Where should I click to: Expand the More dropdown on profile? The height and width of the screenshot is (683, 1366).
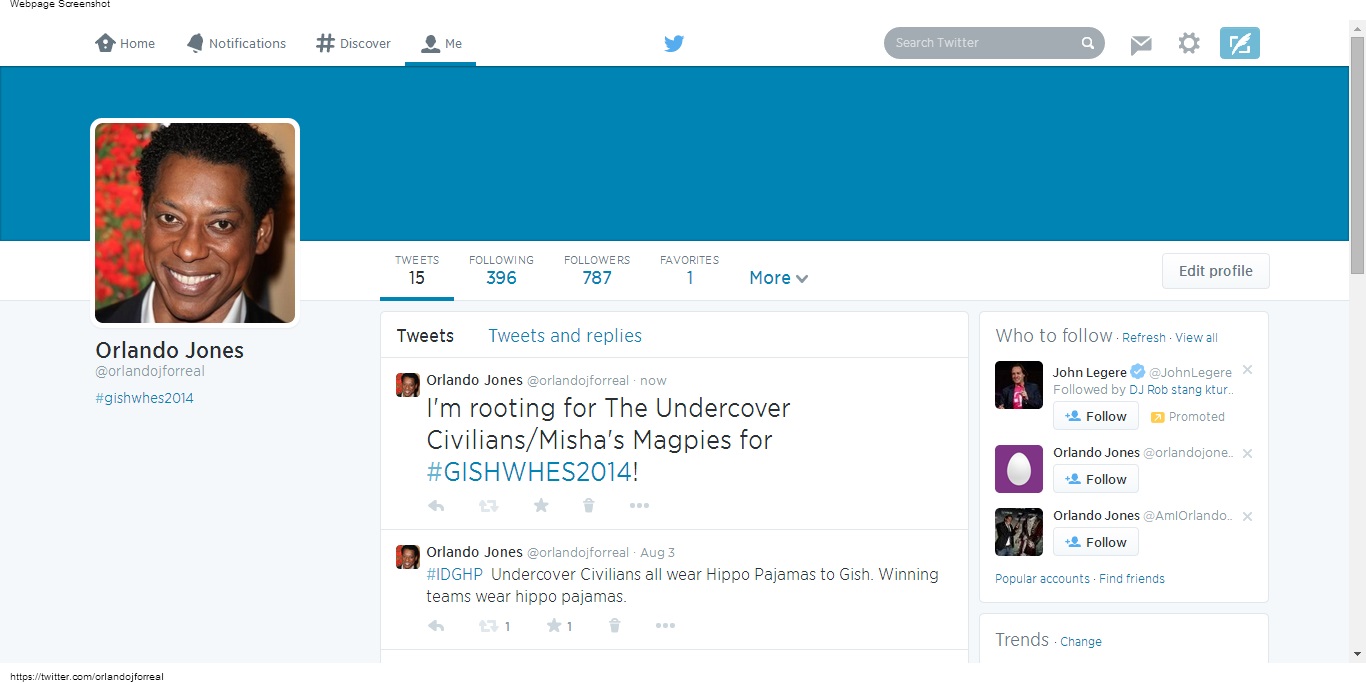[x=778, y=278]
